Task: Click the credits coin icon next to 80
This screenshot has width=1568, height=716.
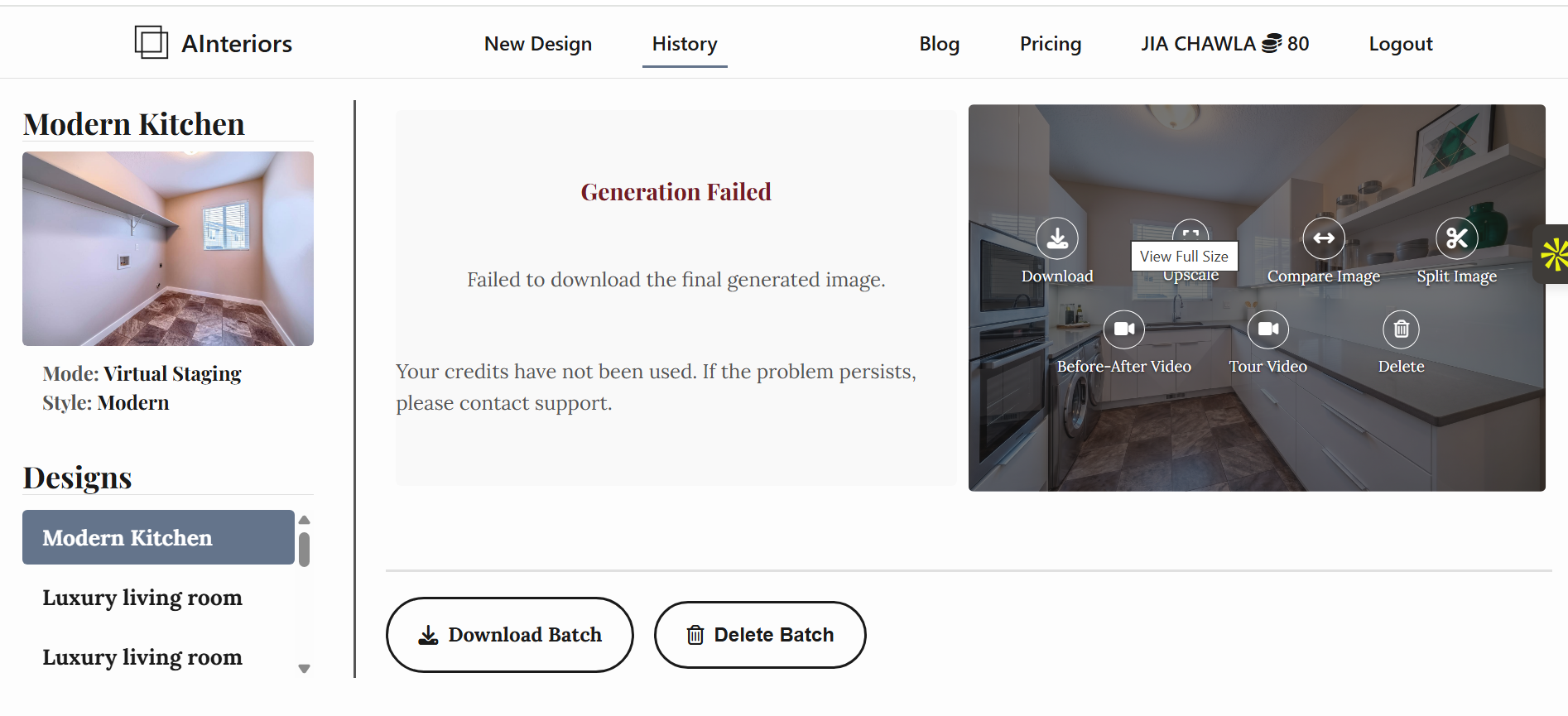Action: click(x=1272, y=44)
